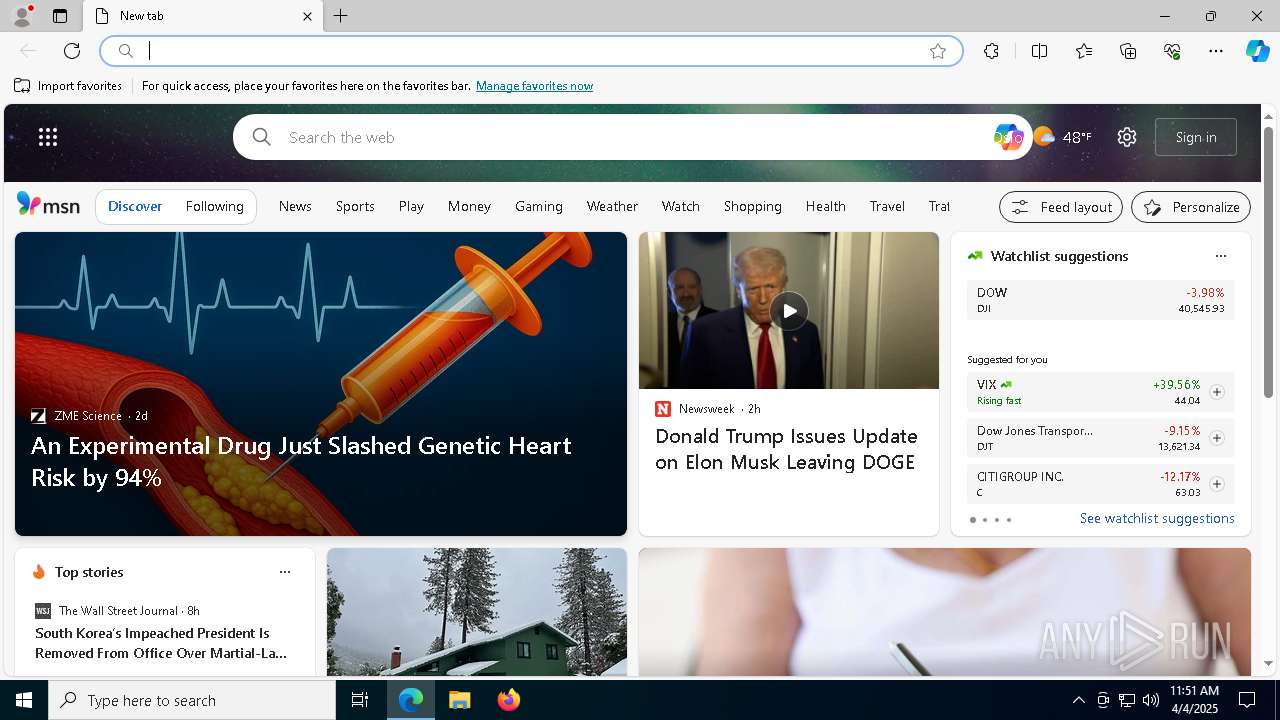1280x720 pixels.
Task: Open the Travel category
Action: [x=887, y=206]
